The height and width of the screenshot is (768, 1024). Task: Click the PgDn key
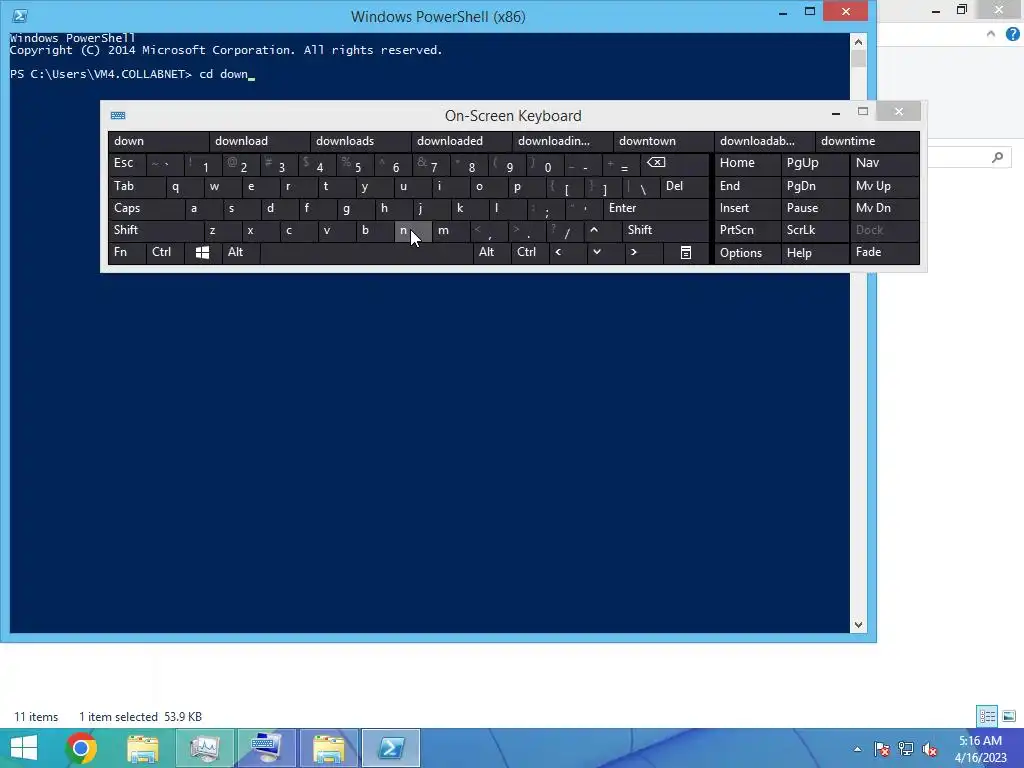coord(814,186)
